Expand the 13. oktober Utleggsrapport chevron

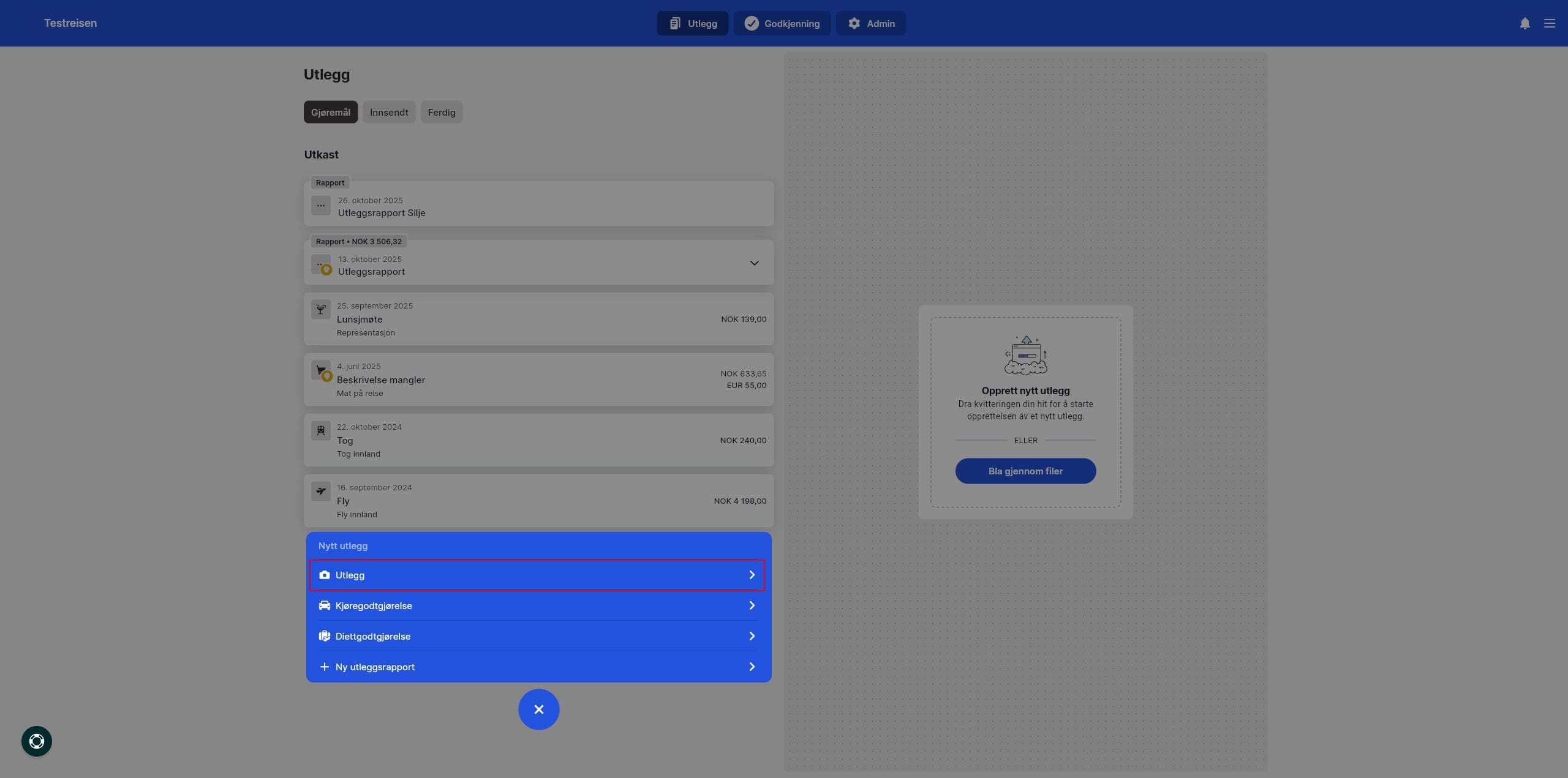coord(754,263)
